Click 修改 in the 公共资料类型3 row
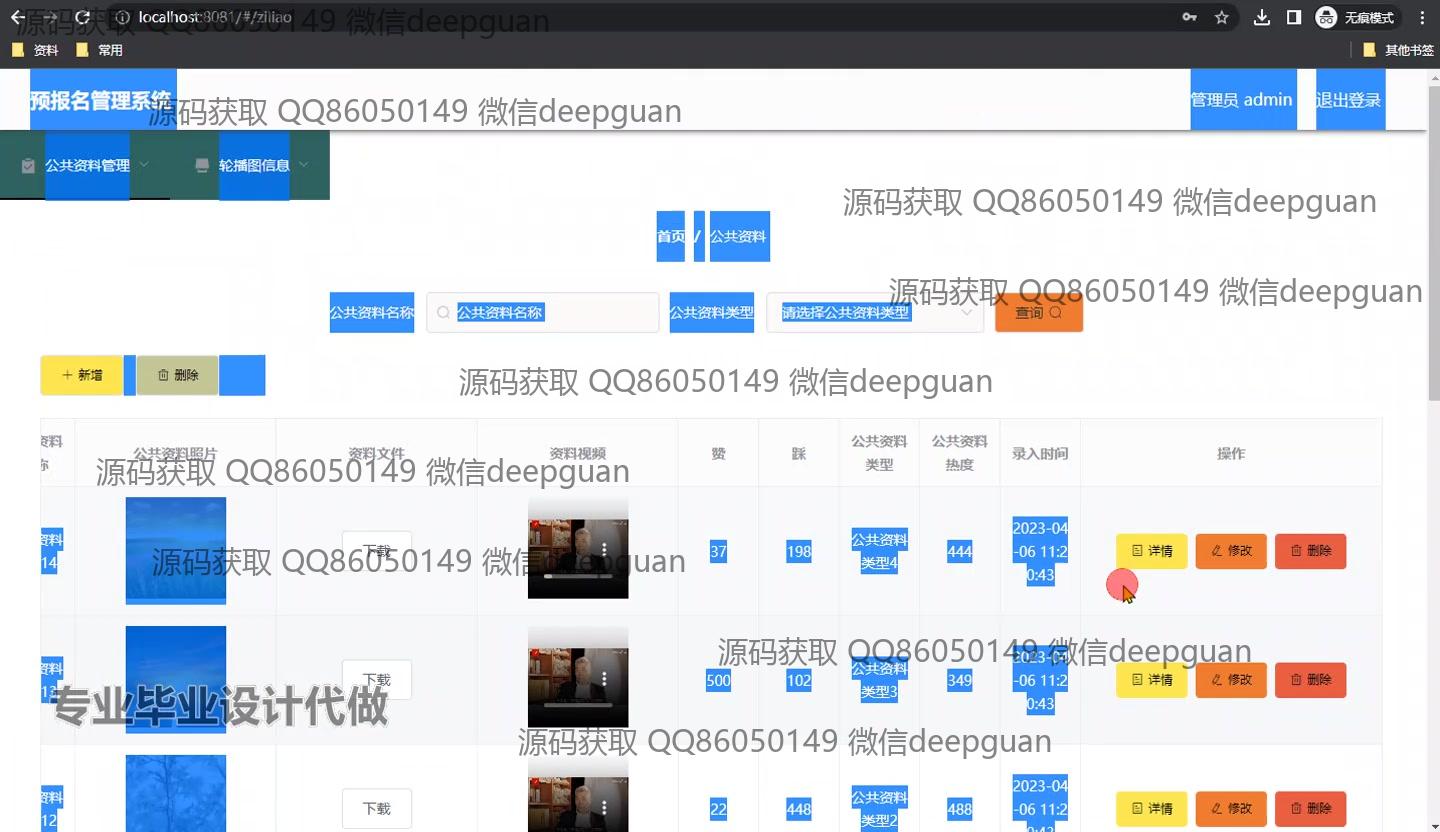The image size is (1440, 832). (x=1231, y=680)
